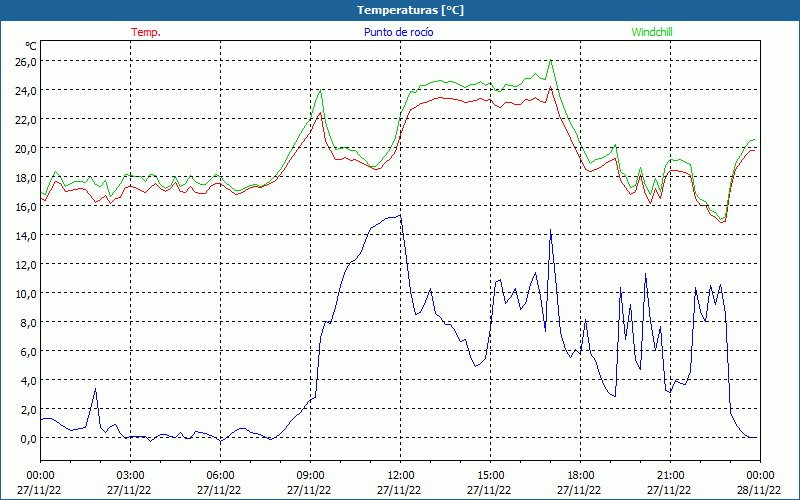Click the 12,0 y-axis value
The image size is (800, 500).
pyautogui.click(x=26, y=264)
